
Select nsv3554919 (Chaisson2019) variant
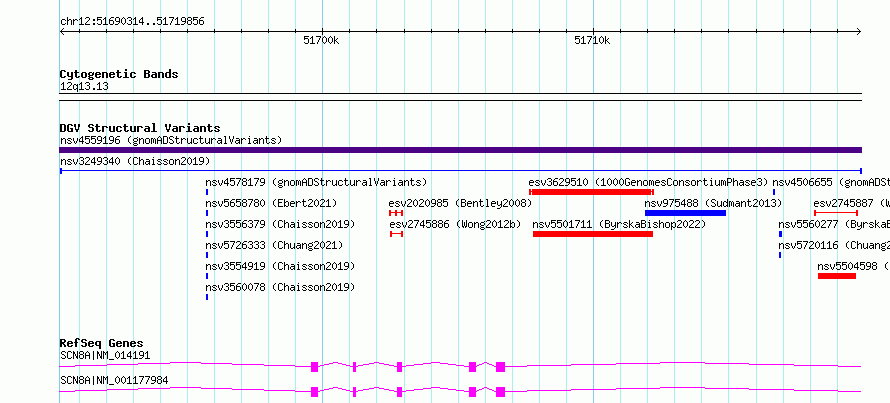point(280,266)
